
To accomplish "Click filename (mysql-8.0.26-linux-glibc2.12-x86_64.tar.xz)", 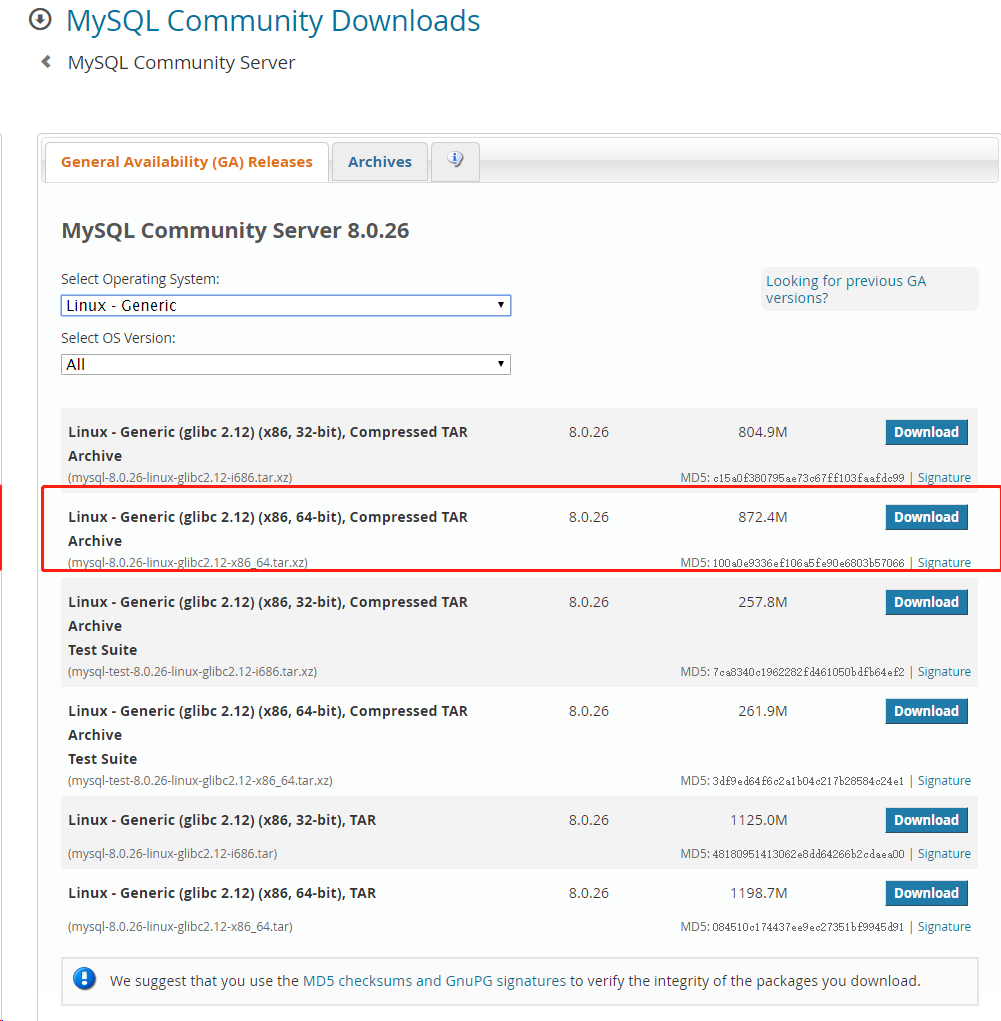I will [188, 562].
